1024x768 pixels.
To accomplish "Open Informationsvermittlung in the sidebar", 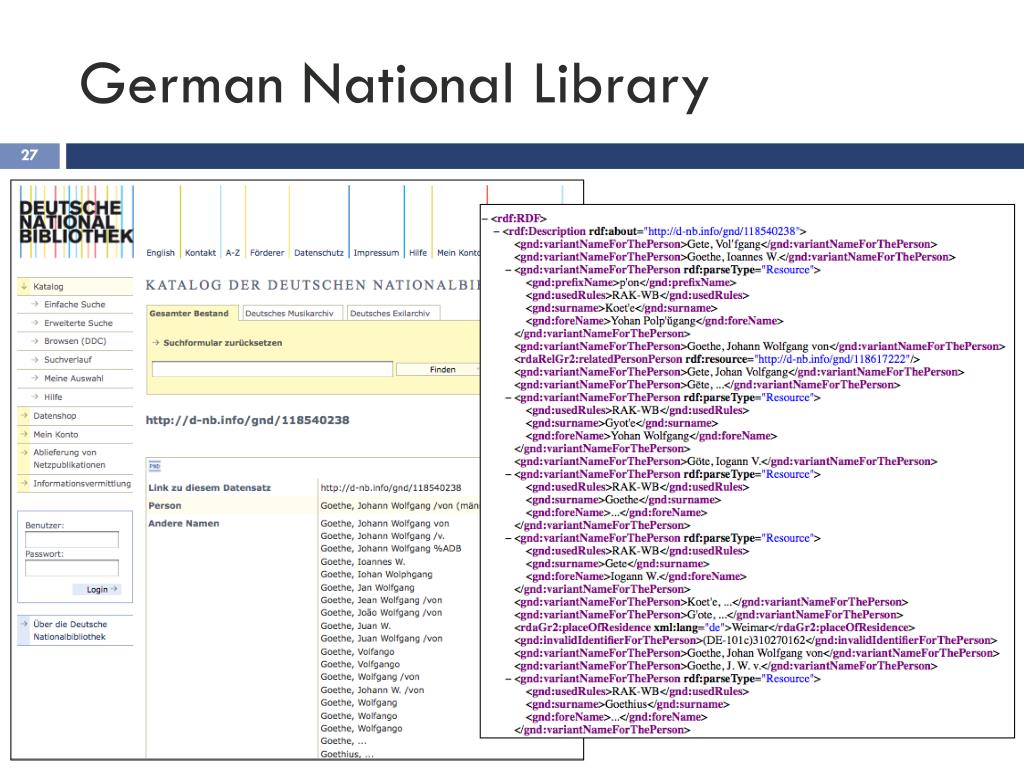I will [x=82, y=484].
